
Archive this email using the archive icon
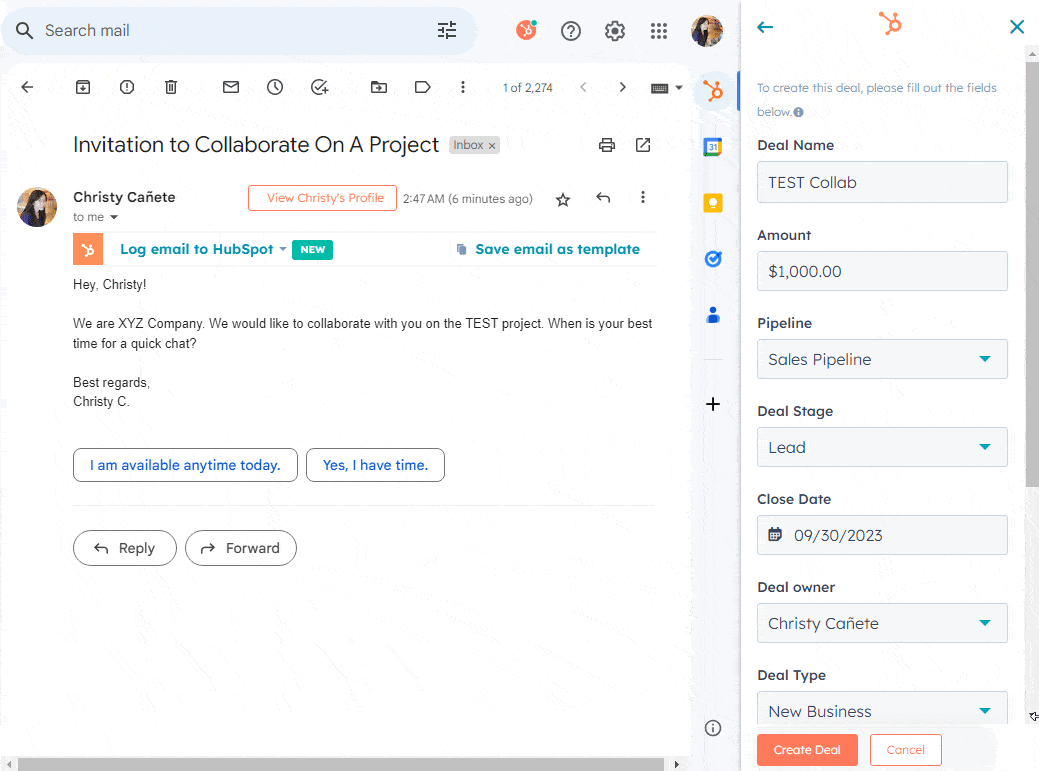point(83,87)
